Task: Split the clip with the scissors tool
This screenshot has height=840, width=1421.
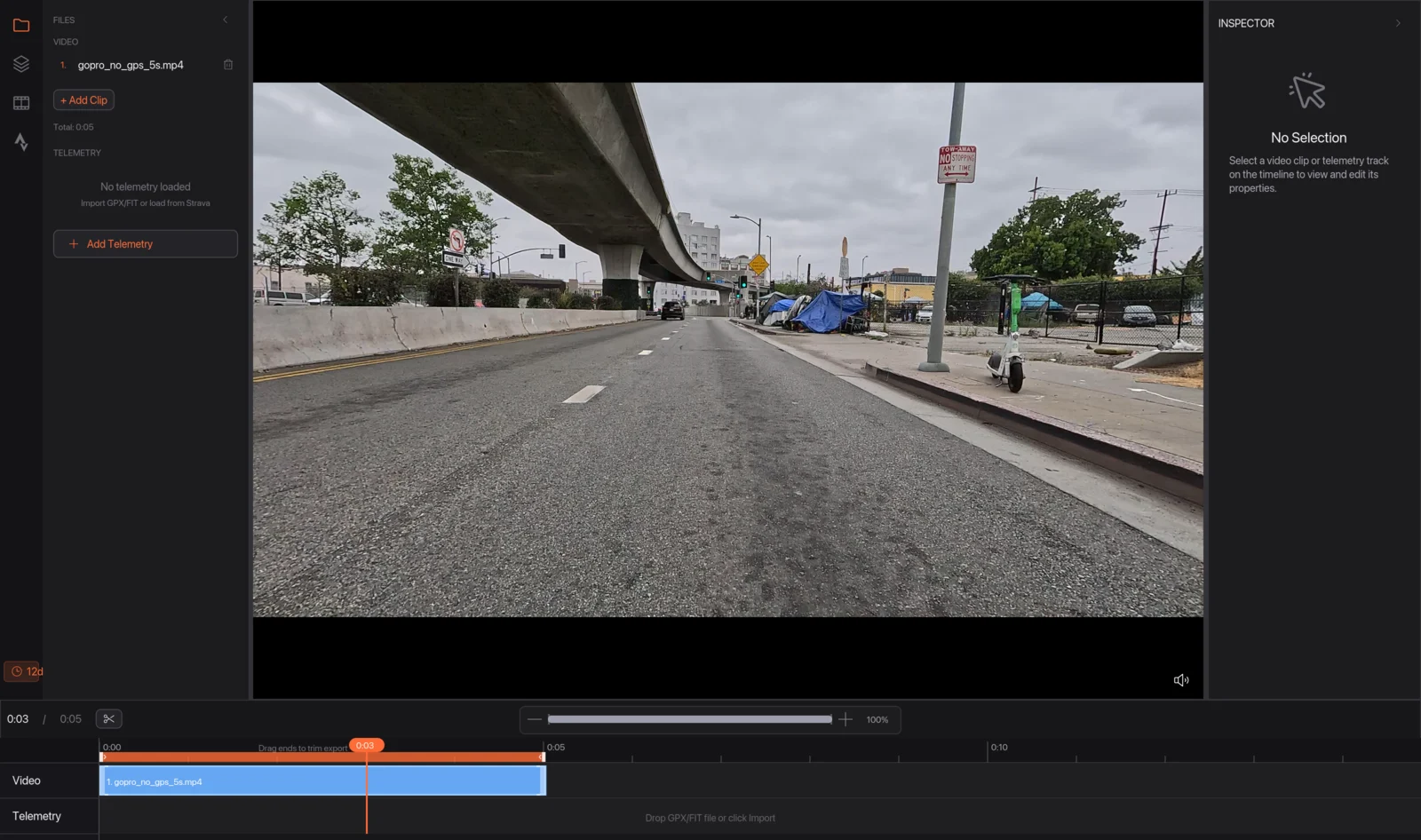Action: pyautogui.click(x=108, y=719)
